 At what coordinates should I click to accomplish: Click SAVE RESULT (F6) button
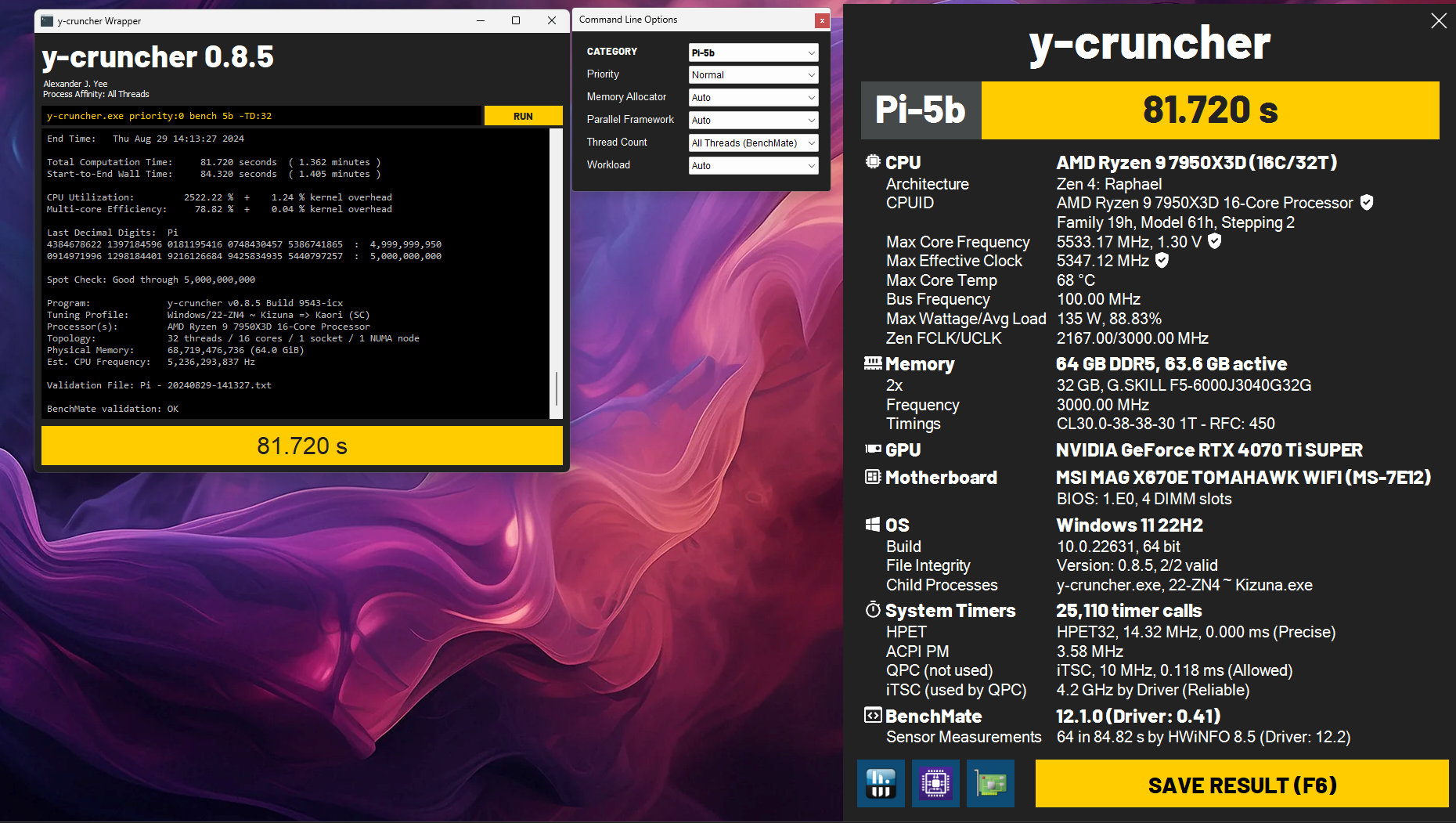tap(1242, 785)
